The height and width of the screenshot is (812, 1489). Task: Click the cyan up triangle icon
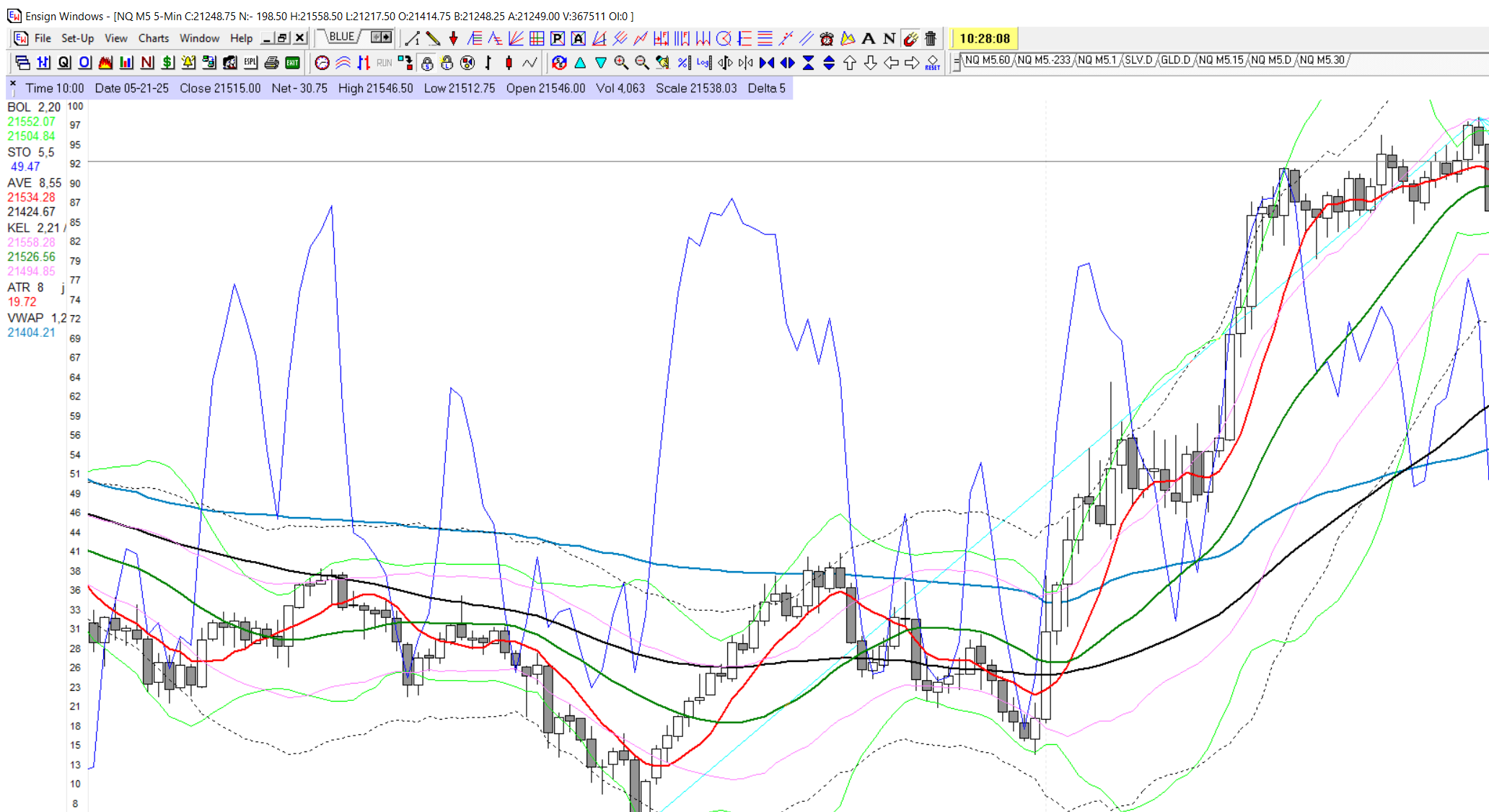click(580, 63)
